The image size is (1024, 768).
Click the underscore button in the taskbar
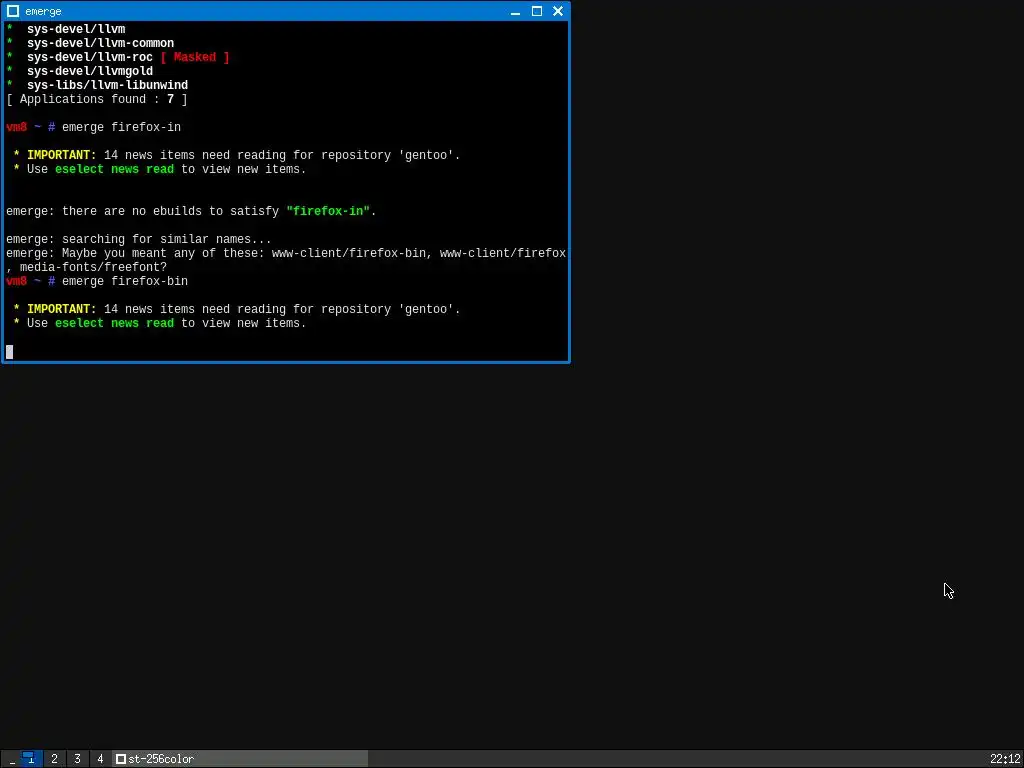tap(12, 759)
